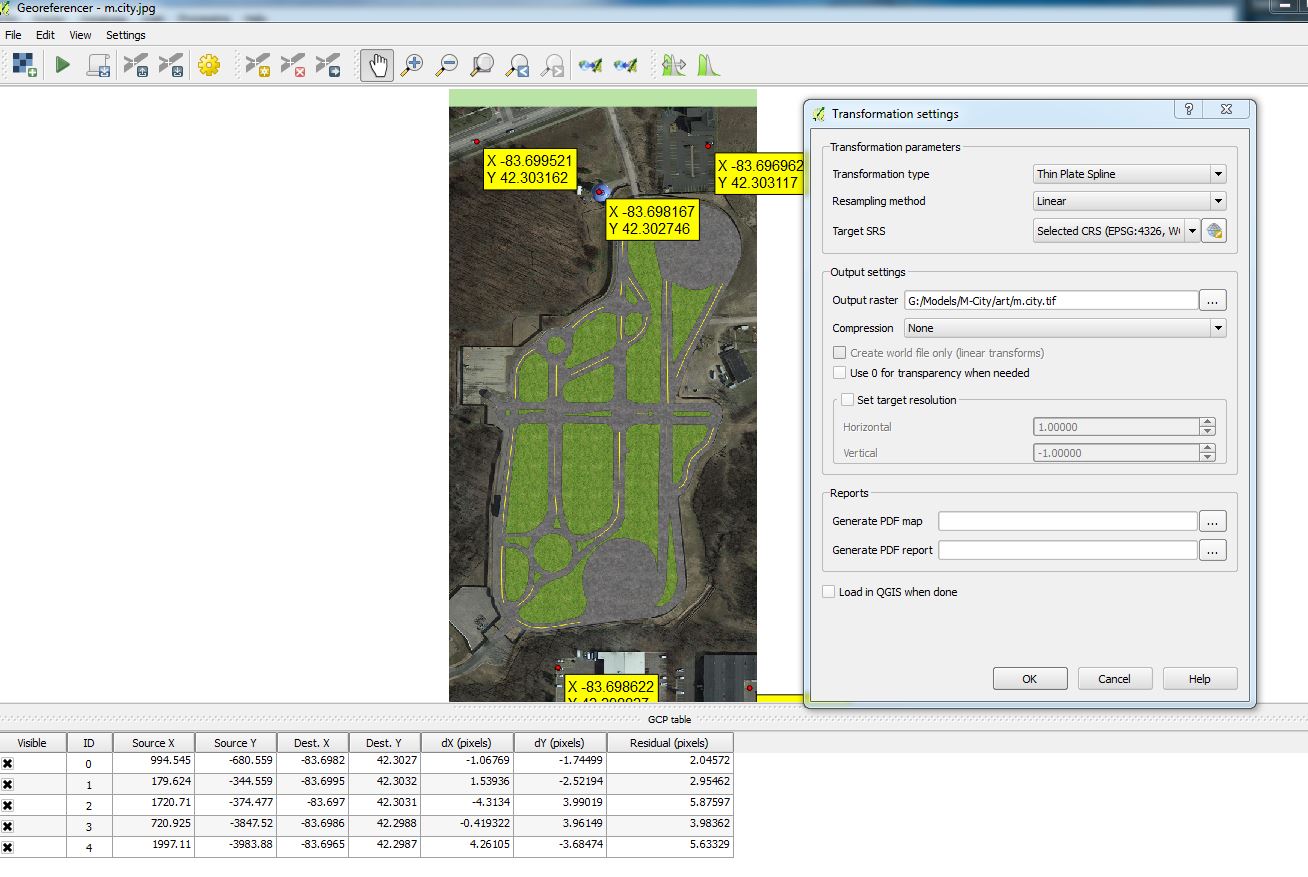Click the Output raster path field

point(1050,300)
